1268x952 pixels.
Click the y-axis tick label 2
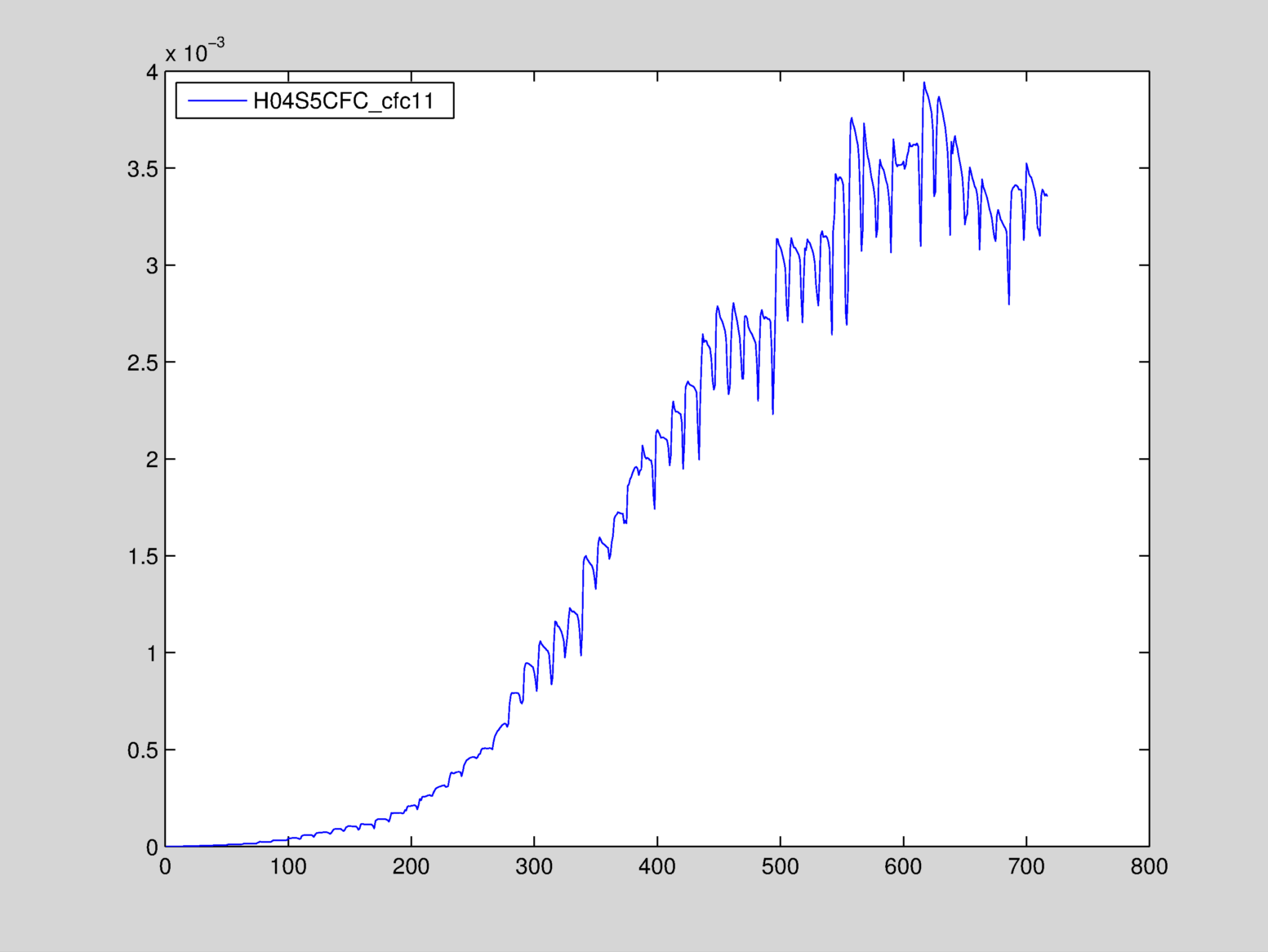click(151, 460)
